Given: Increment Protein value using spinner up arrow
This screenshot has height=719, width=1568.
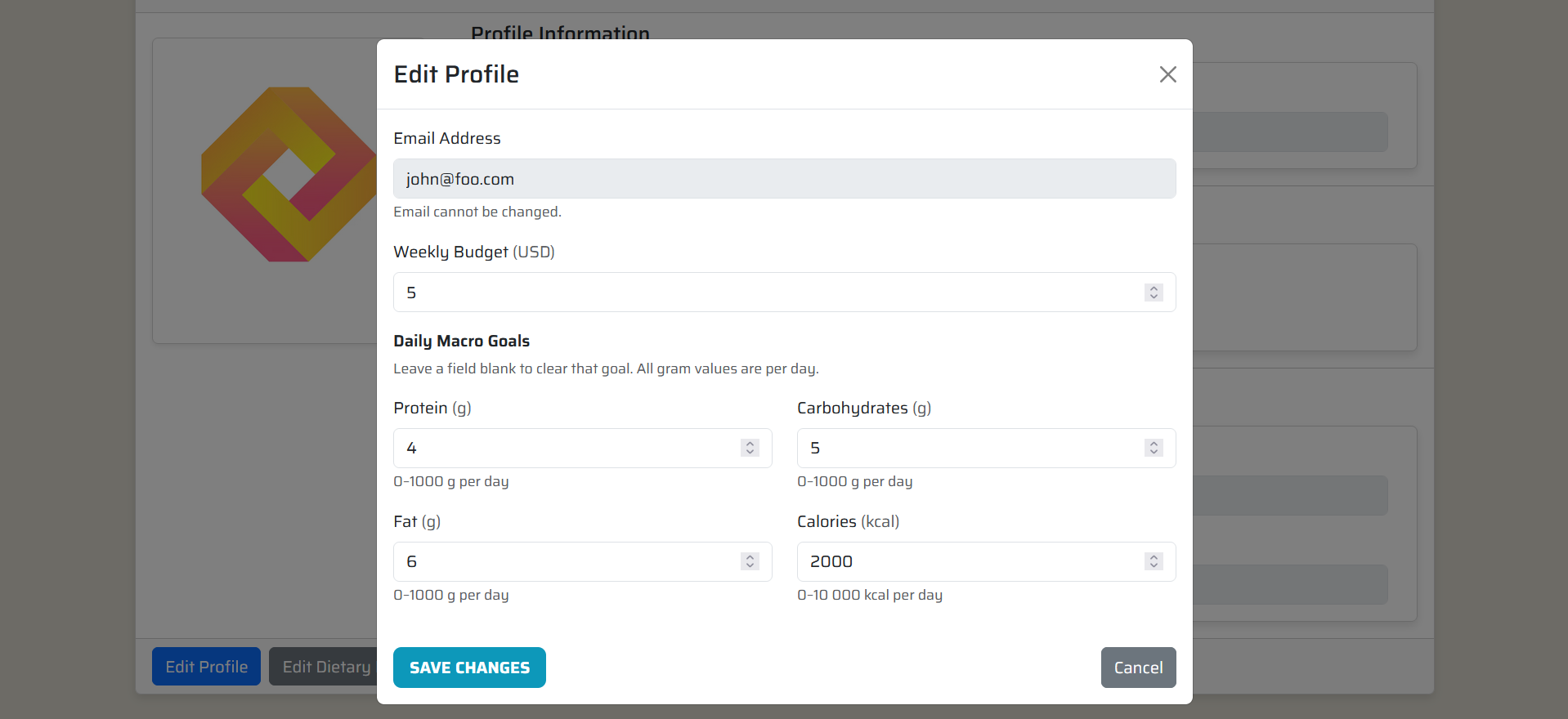Looking at the screenshot, I should (750, 444).
